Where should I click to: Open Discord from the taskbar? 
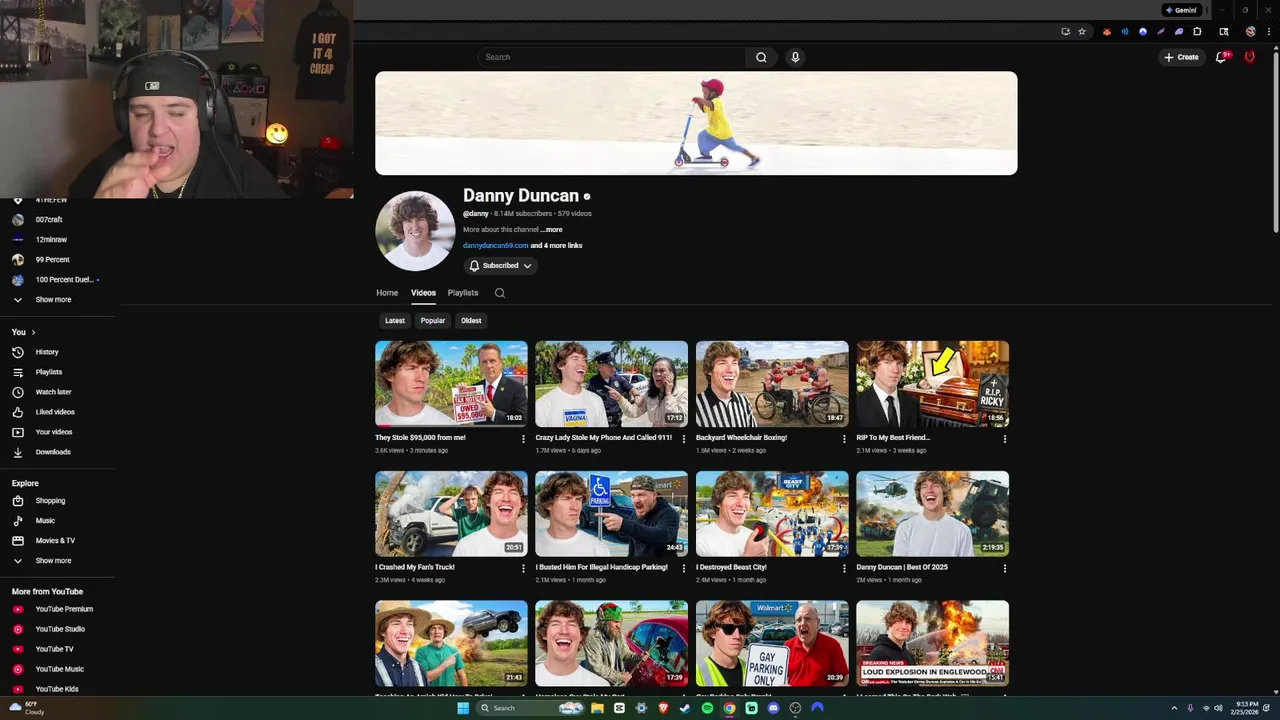coord(773,708)
